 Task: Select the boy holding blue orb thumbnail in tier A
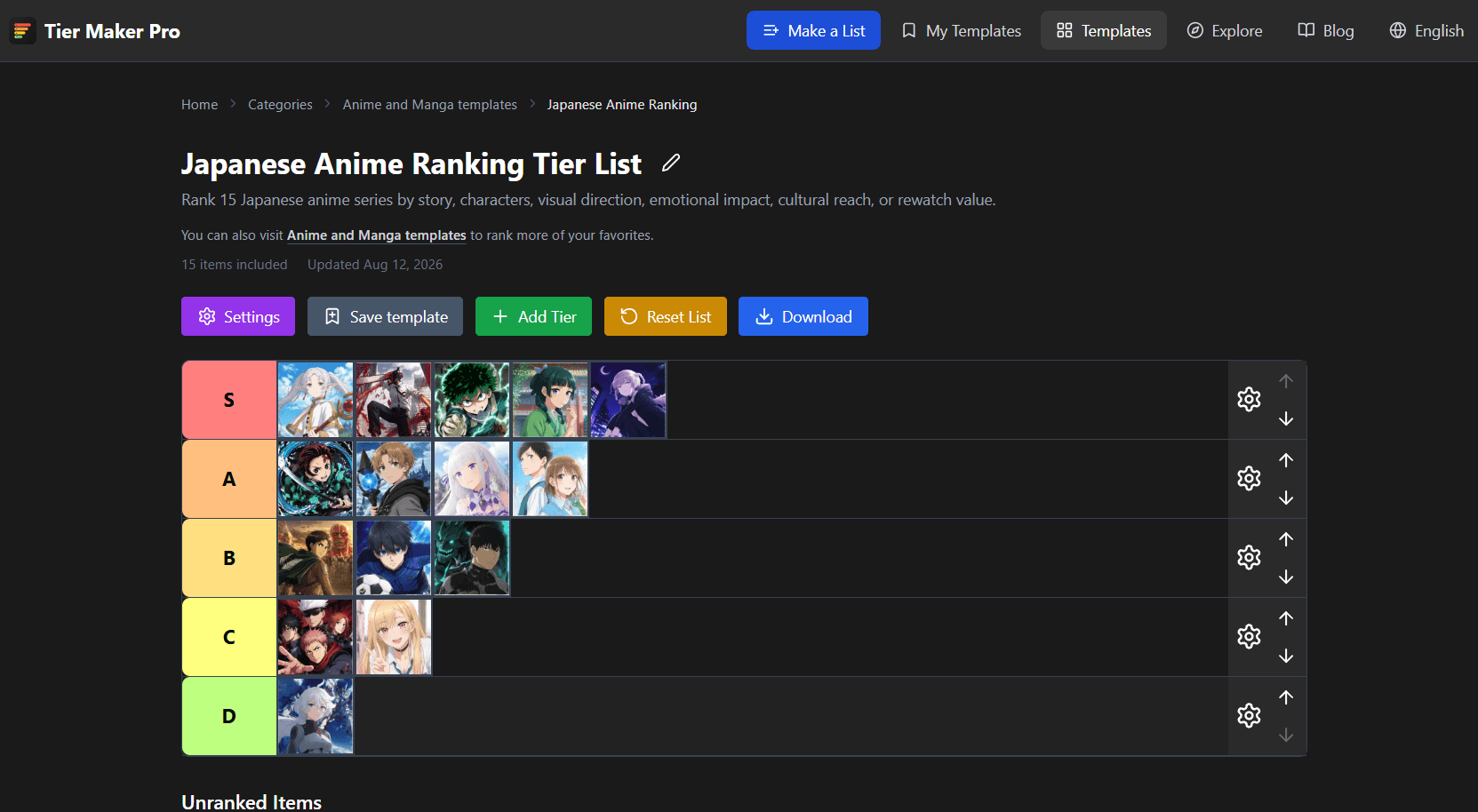point(394,479)
